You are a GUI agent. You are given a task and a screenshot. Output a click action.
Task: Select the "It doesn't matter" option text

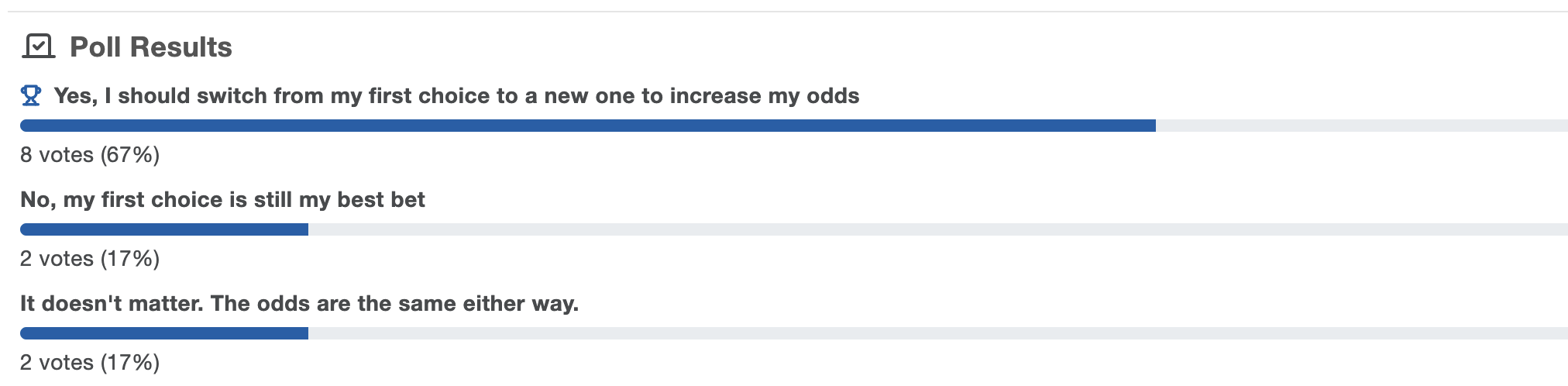[x=299, y=304]
